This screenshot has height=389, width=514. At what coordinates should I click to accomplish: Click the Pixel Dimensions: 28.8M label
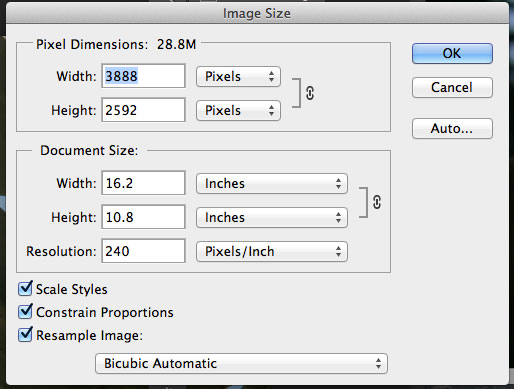click(116, 44)
